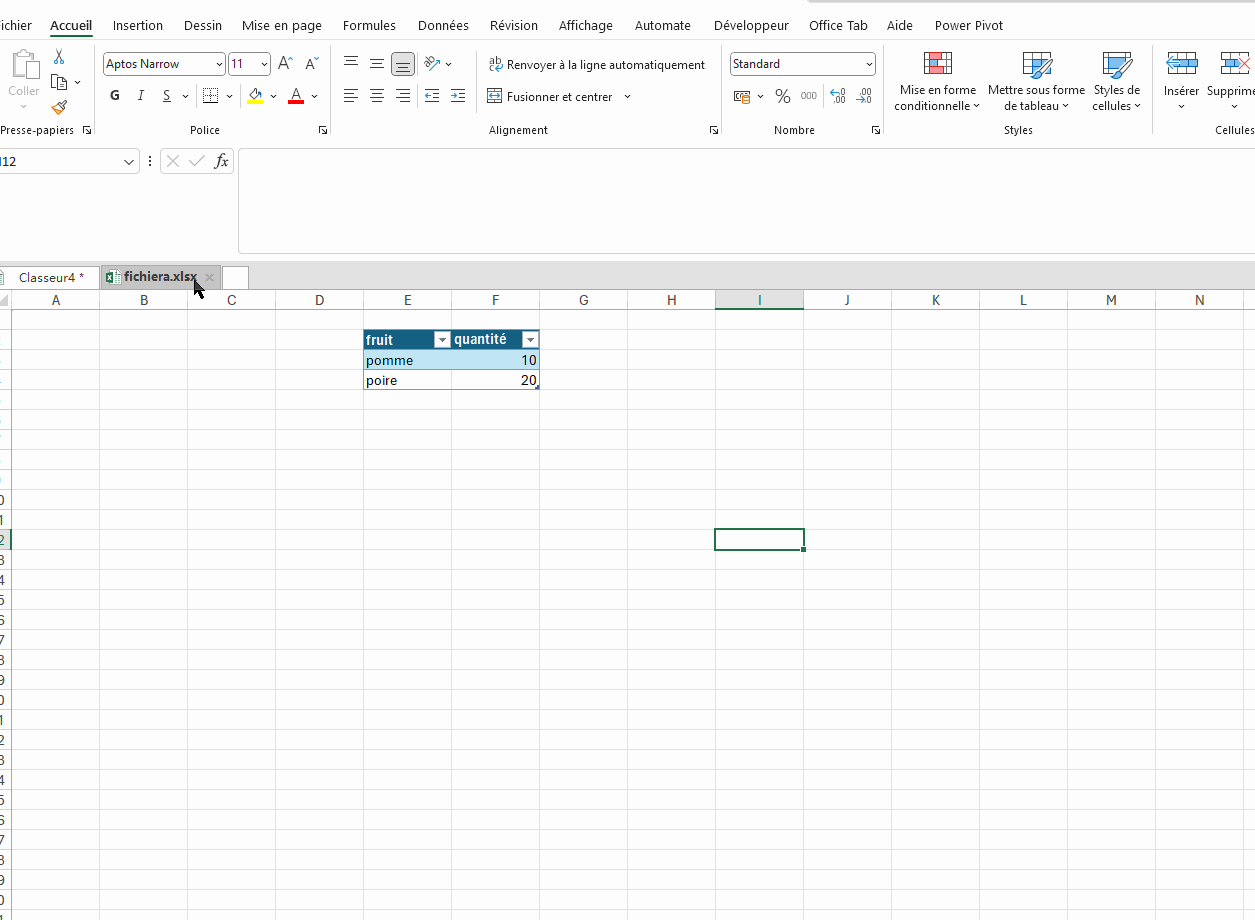The height and width of the screenshot is (920, 1255).
Task: Align cell content to vertical middle
Action: pos(377,64)
